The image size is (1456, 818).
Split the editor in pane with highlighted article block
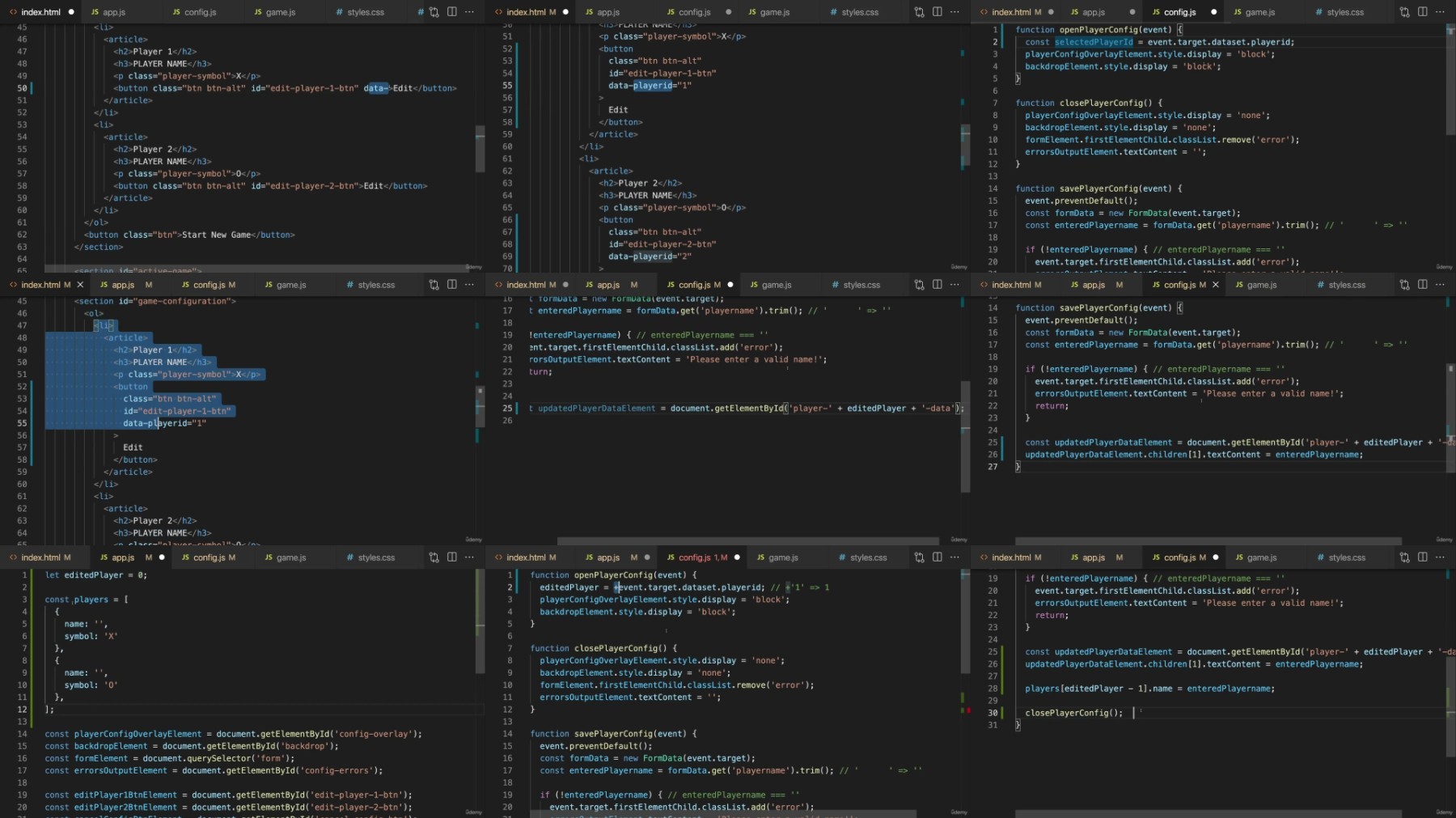[451, 285]
